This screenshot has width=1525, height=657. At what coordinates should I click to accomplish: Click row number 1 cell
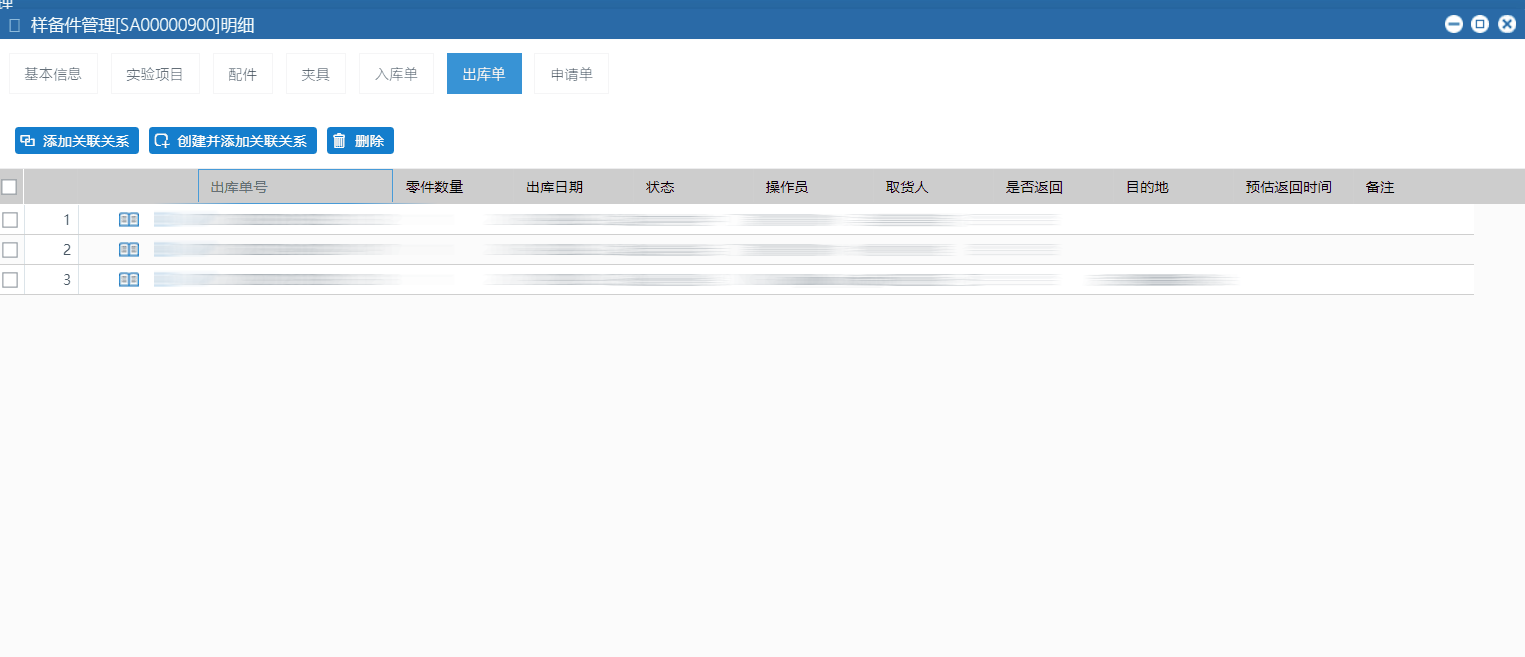pos(51,220)
